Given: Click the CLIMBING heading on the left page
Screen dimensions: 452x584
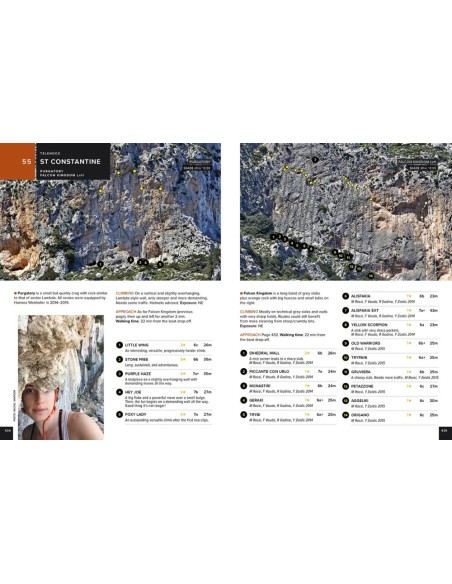Looking at the screenshot, I should click(125, 293).
